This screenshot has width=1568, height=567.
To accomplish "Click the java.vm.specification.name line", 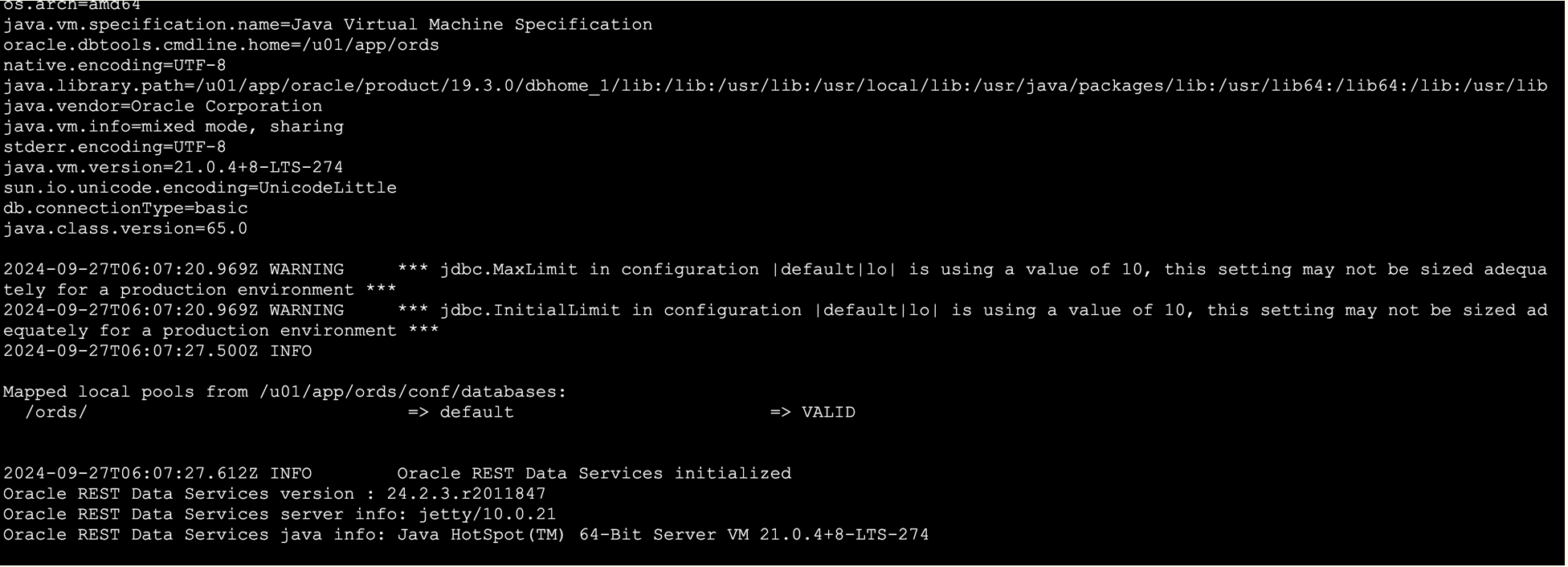I will (x=327, y=25).
